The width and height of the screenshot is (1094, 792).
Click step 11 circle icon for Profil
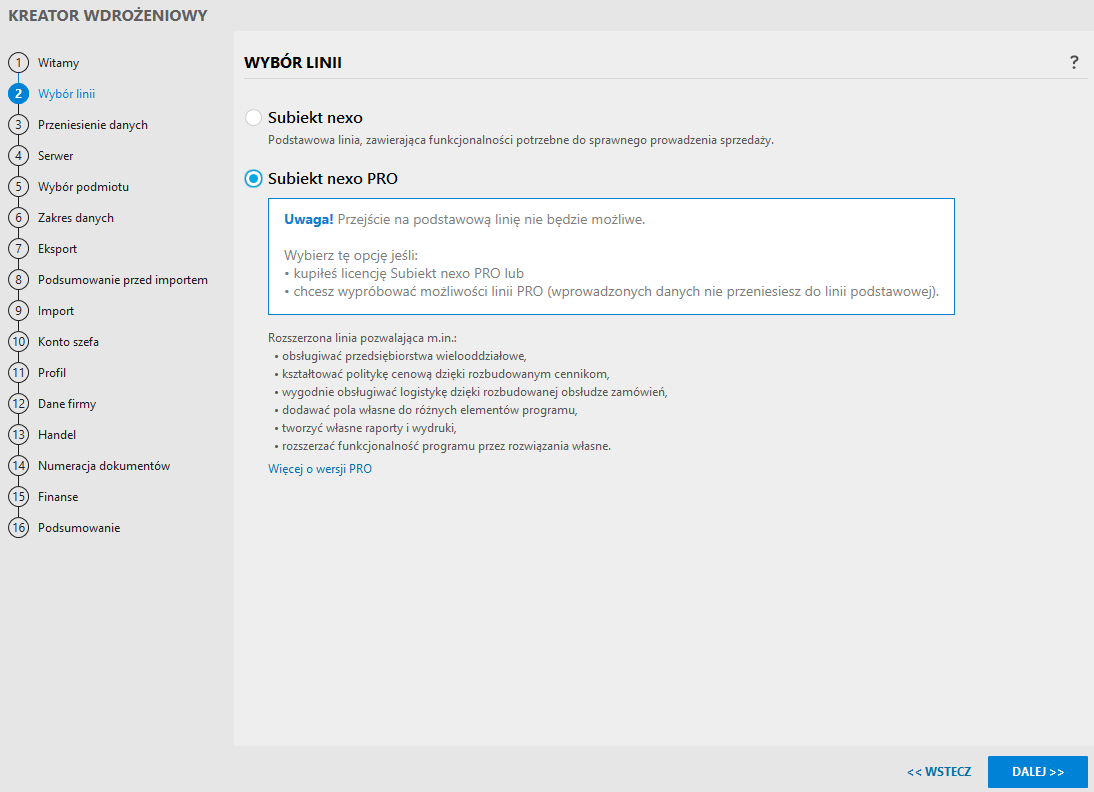(x=18, y=373)
